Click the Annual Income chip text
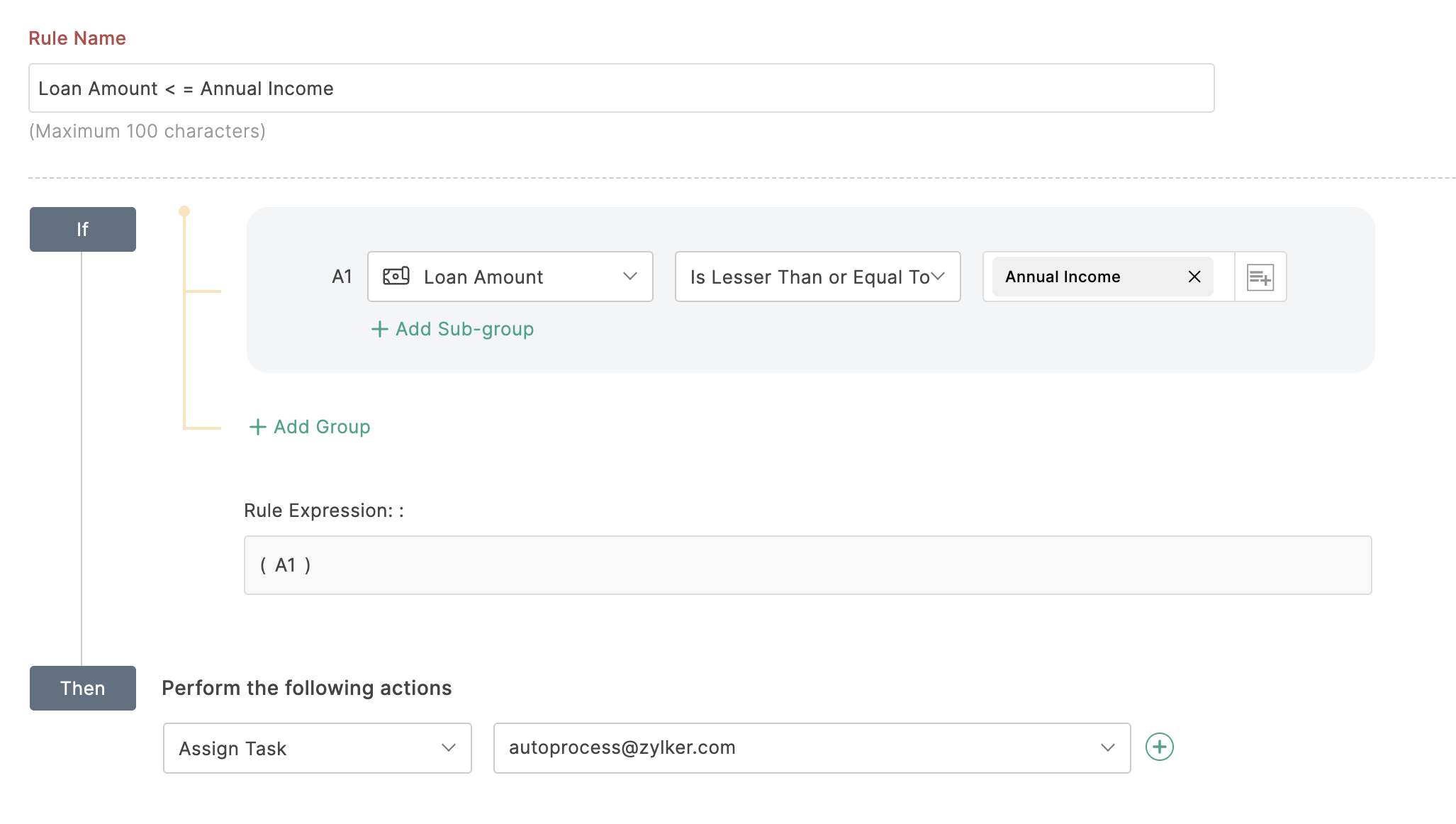 pyautogui.click(x=1063, y=277)
